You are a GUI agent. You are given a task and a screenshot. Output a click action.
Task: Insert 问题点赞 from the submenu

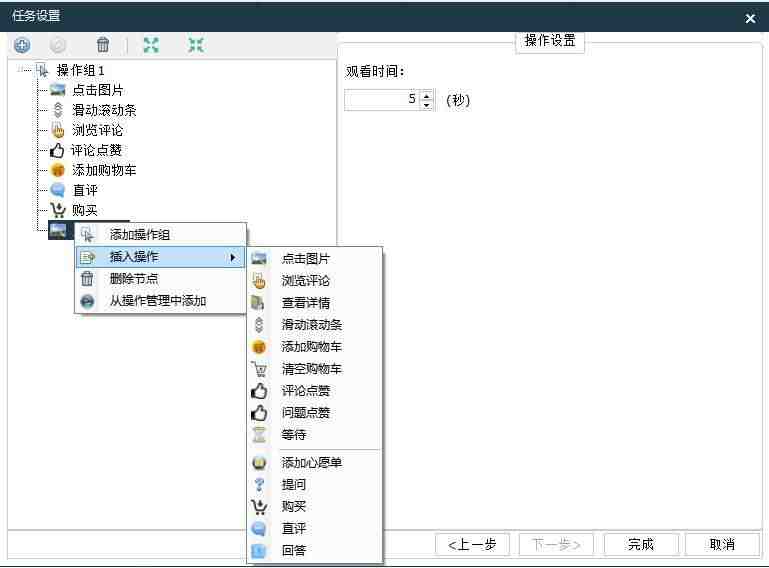pos(315,413)
